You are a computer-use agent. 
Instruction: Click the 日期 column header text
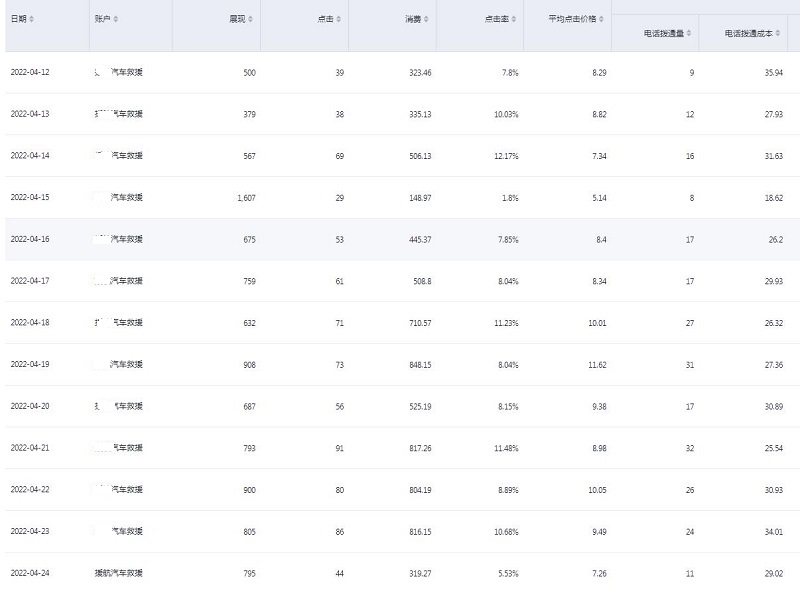[17, 19]
